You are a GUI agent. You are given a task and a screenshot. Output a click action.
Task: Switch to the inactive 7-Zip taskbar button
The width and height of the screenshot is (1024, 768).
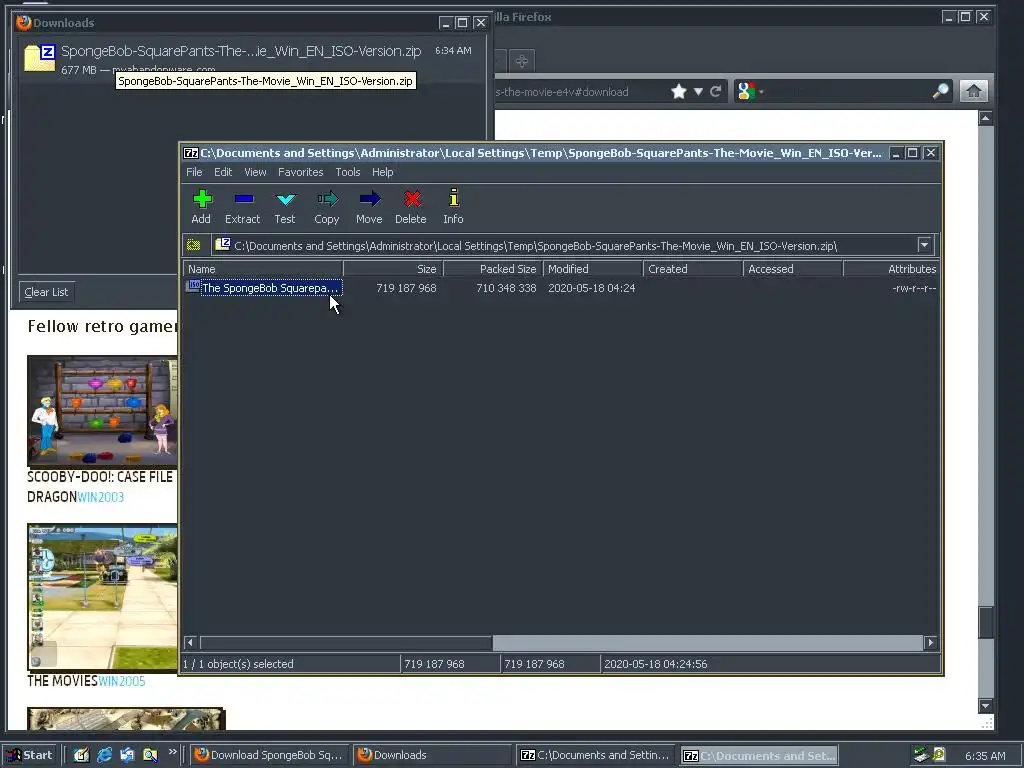(596, 755)
